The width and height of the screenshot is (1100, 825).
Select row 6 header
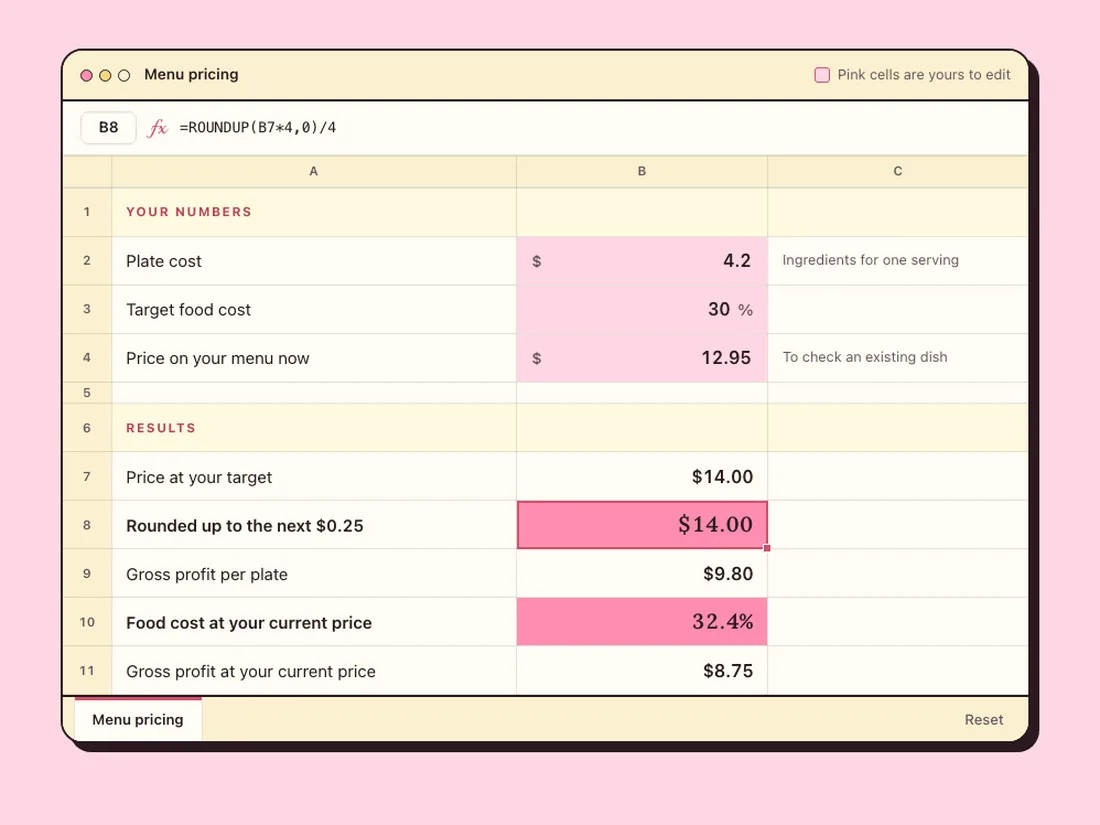click(x=87, y=428)
